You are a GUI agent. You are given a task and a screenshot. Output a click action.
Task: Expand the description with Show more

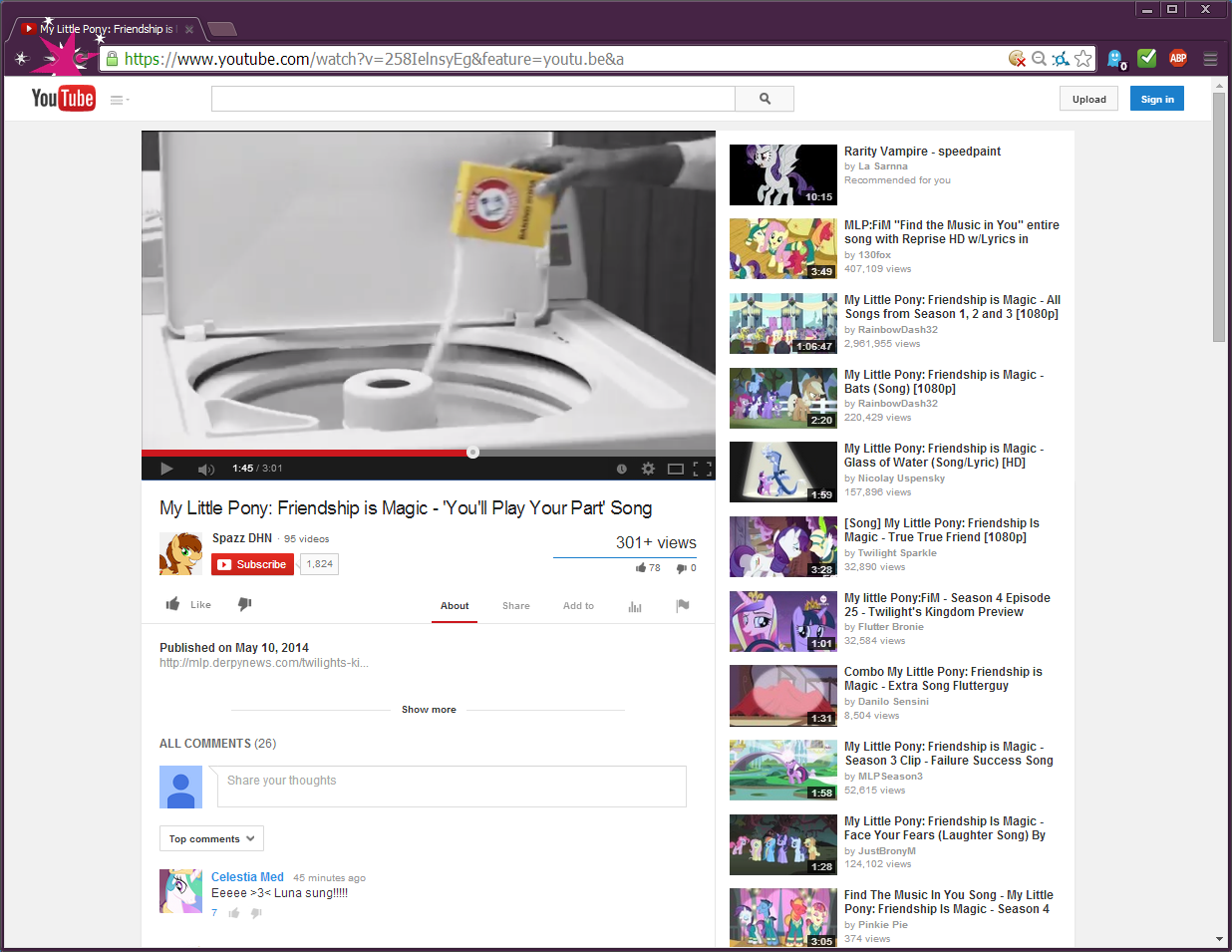point(429,710)
